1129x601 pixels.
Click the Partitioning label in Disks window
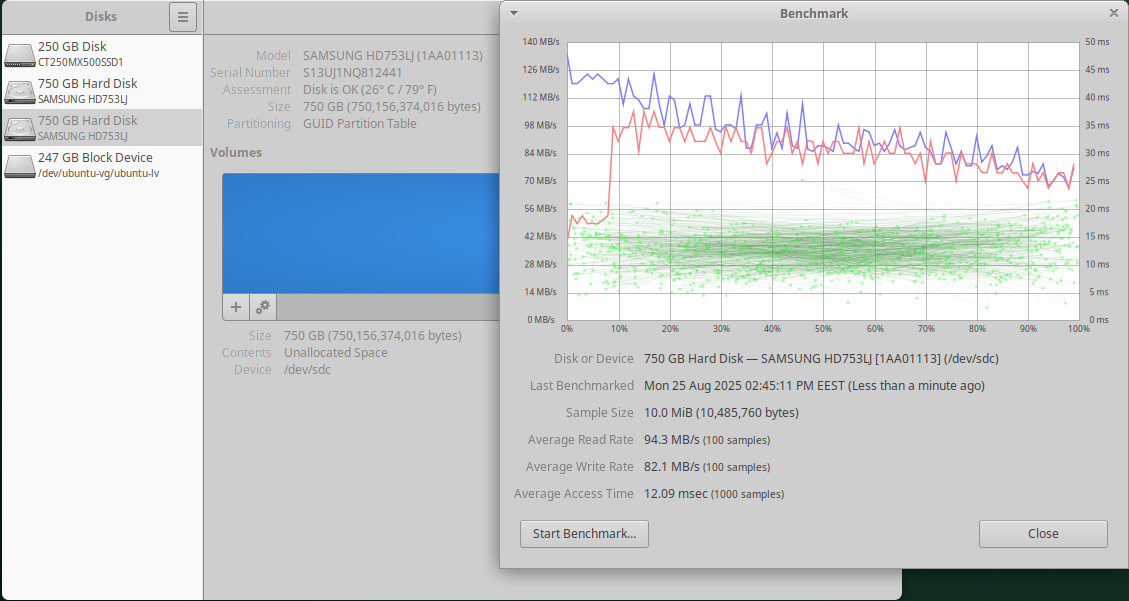[x=259, y=124]
